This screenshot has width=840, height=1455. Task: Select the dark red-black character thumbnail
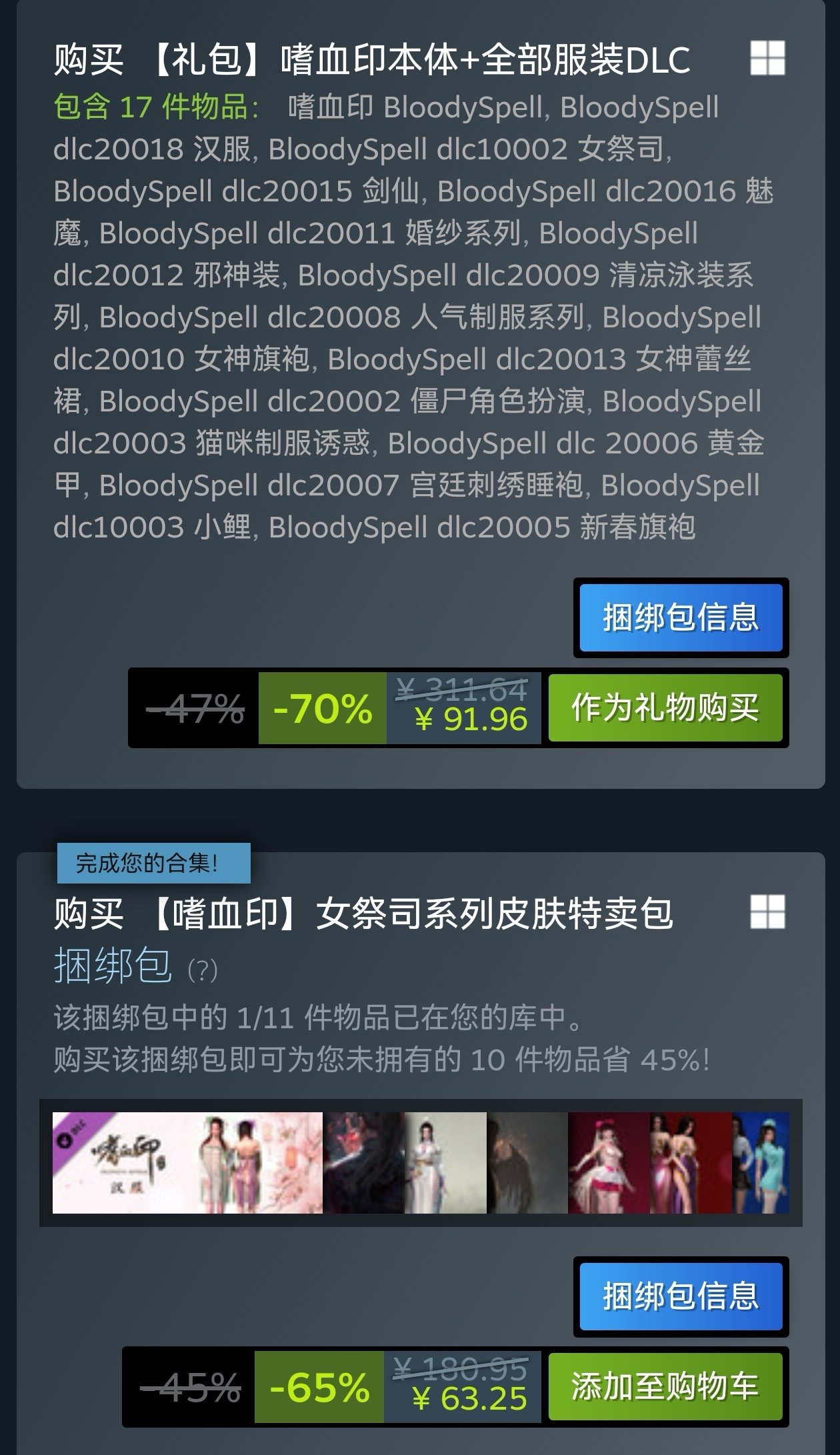point(363,1162)
